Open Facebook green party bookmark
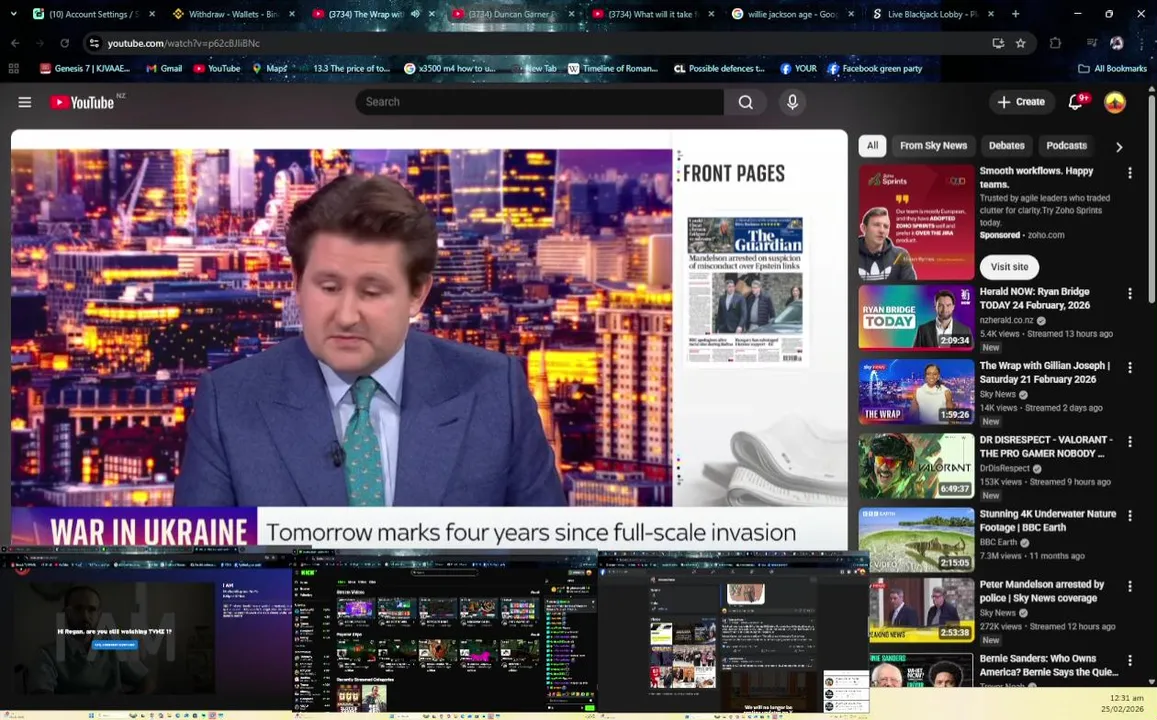1157x720 pixels. coord(875,69)
